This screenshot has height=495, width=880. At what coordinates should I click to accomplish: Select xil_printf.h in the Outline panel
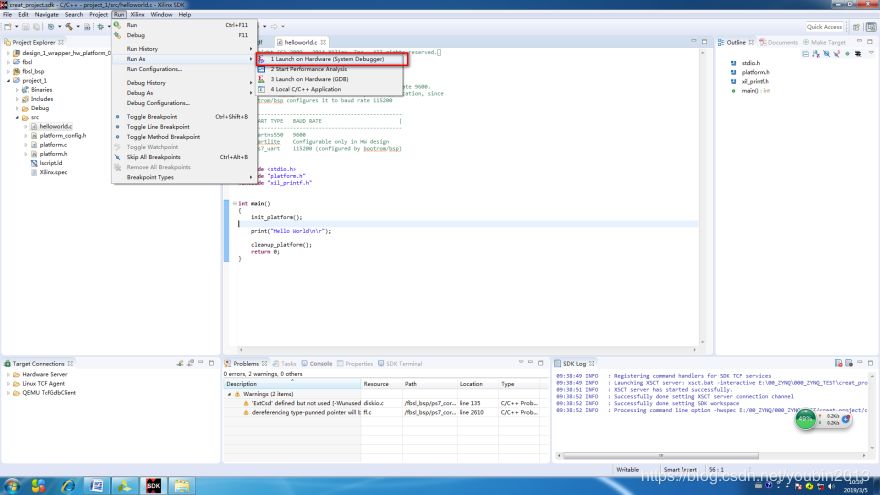coord(755,81)
